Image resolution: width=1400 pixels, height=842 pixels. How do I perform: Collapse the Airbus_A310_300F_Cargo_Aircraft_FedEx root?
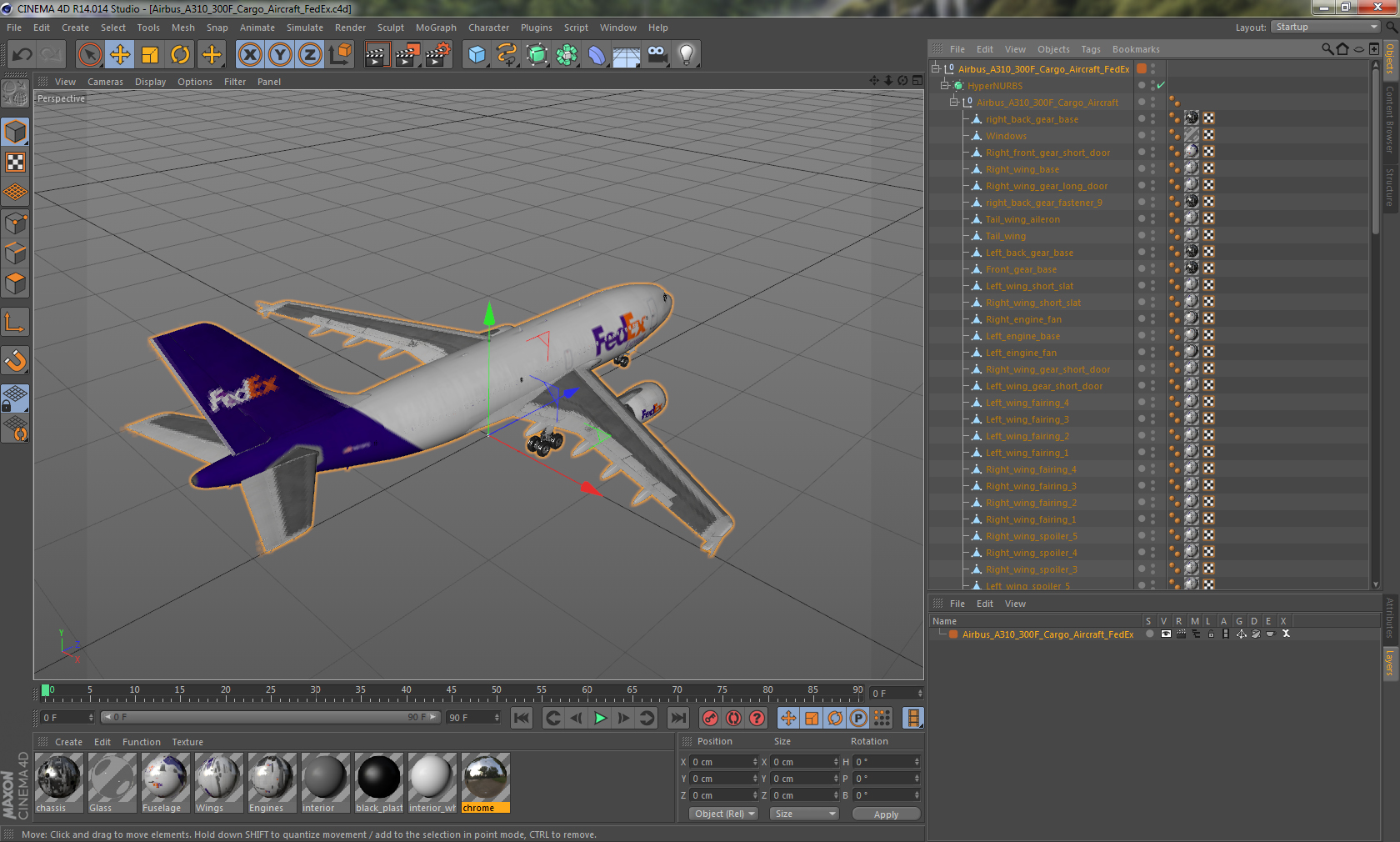pos(936,68)
